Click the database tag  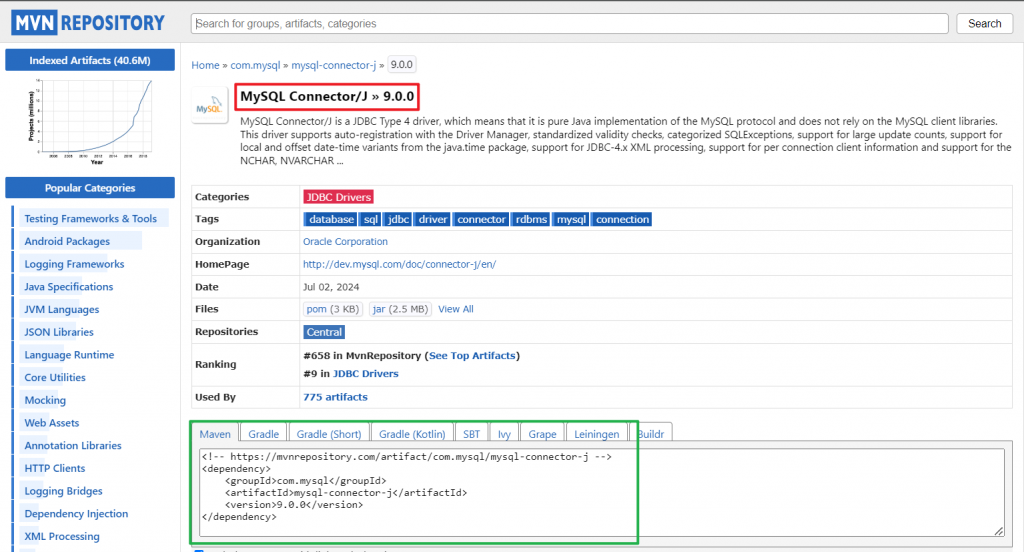pos(331,219)
